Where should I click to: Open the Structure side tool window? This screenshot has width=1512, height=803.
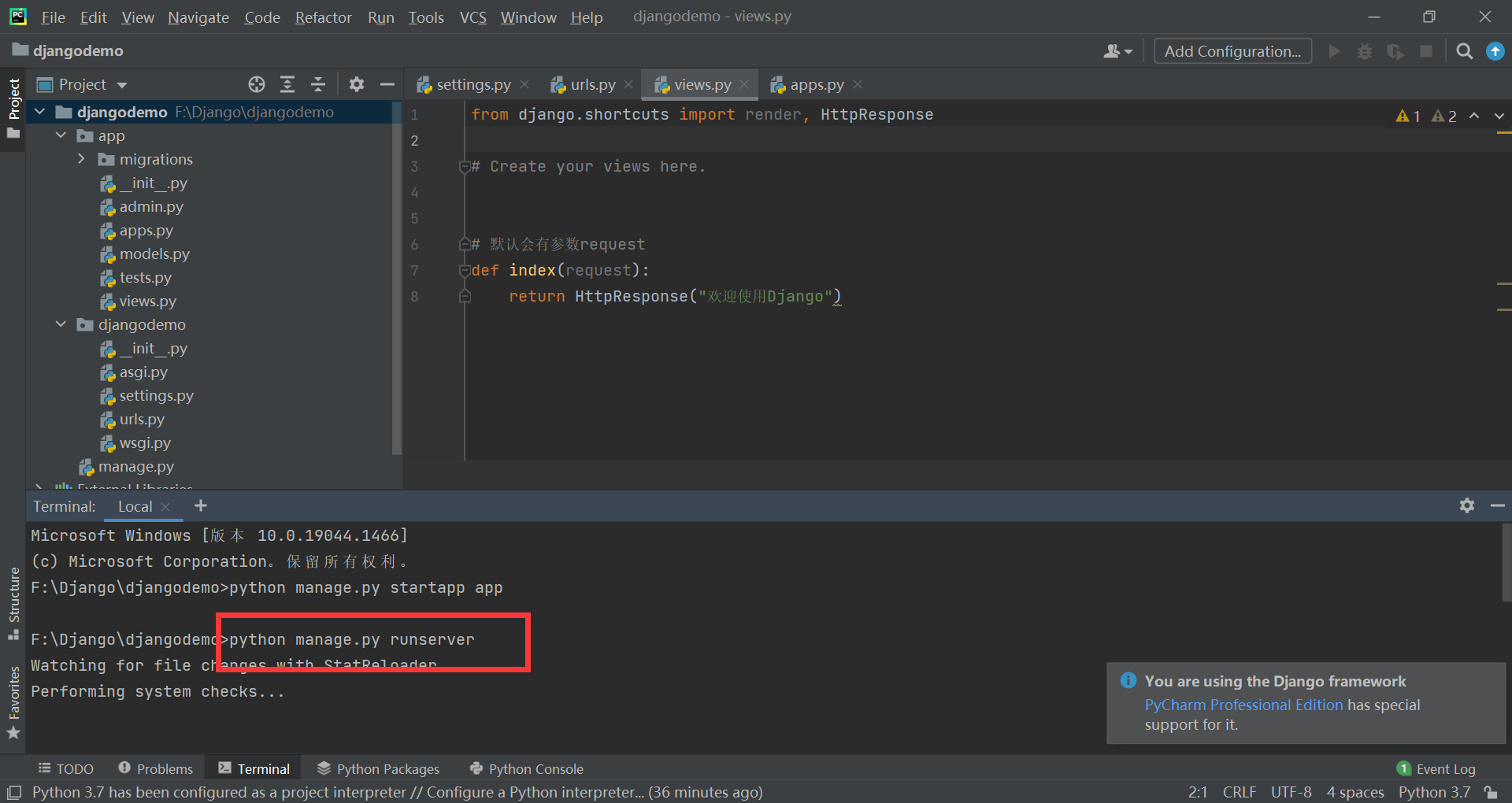tap(13, 604)
